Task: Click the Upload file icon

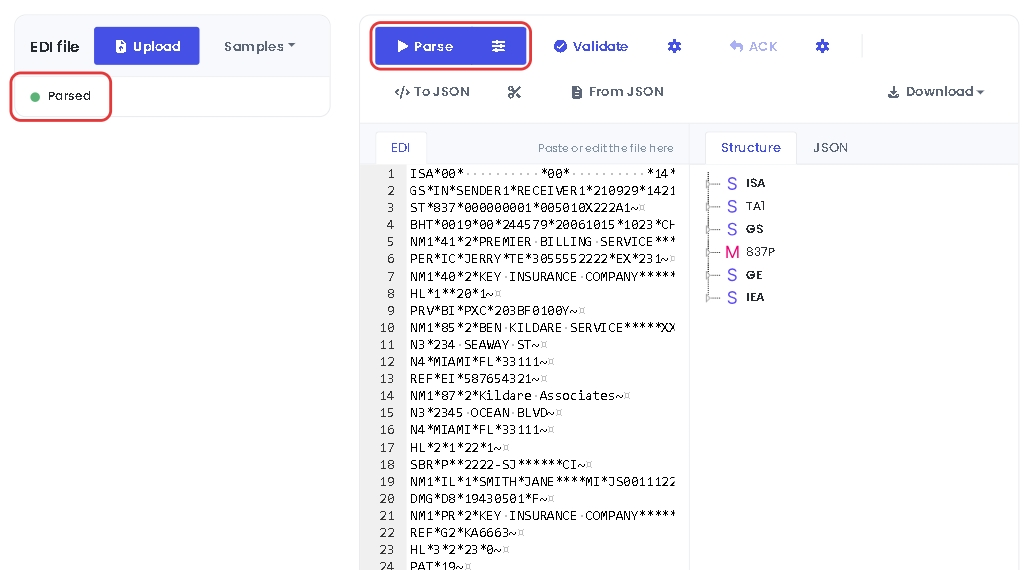Action: click(x=121, y=46)
